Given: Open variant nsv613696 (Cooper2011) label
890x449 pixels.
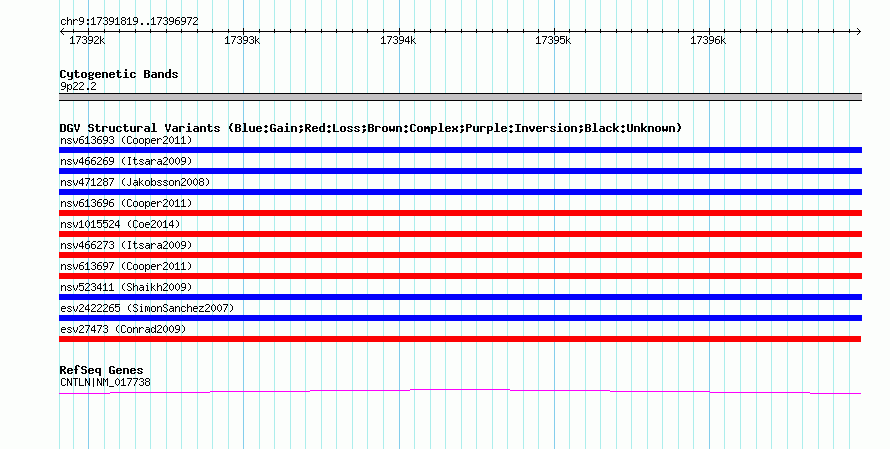Looking at the screenshot, I should coord(126,203).
